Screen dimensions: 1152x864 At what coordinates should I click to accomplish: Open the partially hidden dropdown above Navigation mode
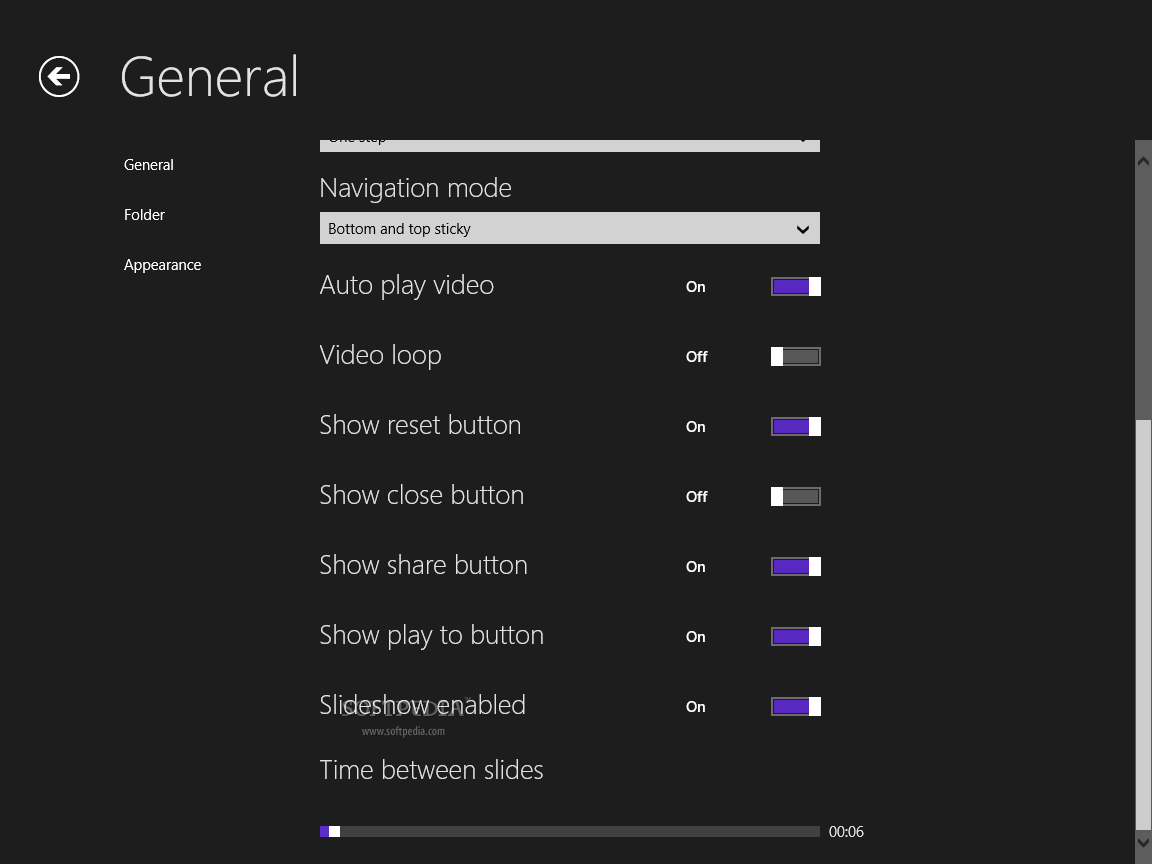pyautogui.click(x=569, y=145)
